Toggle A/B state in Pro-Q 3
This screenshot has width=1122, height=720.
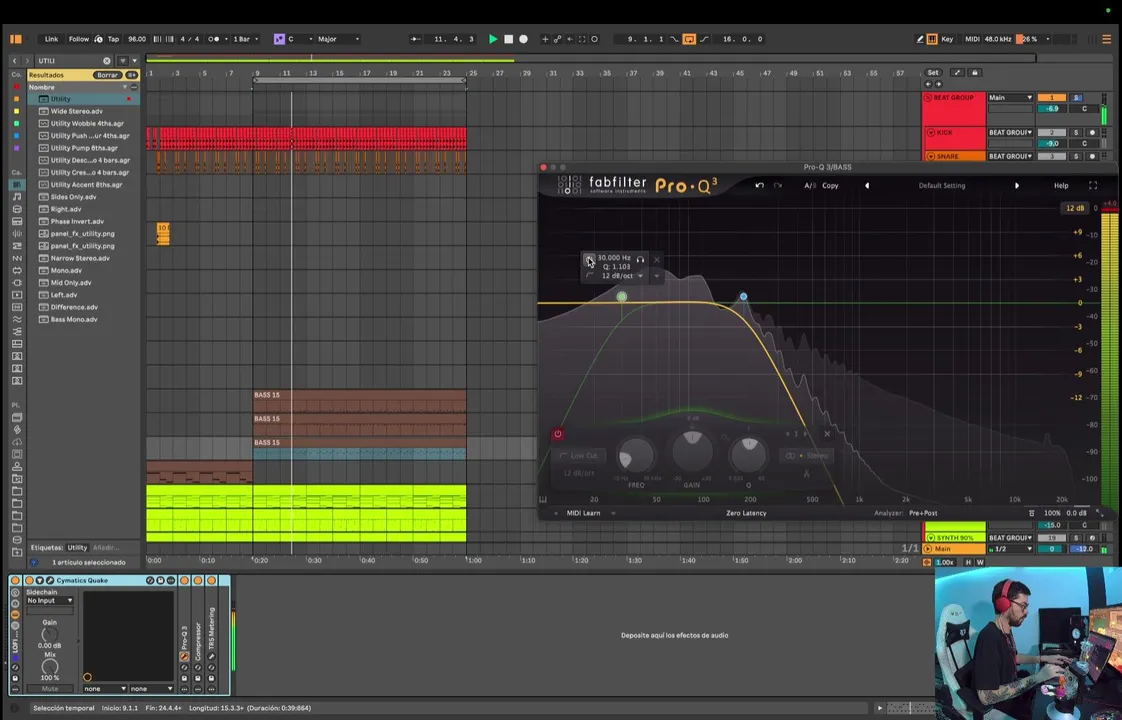click(x=809, y=185)
